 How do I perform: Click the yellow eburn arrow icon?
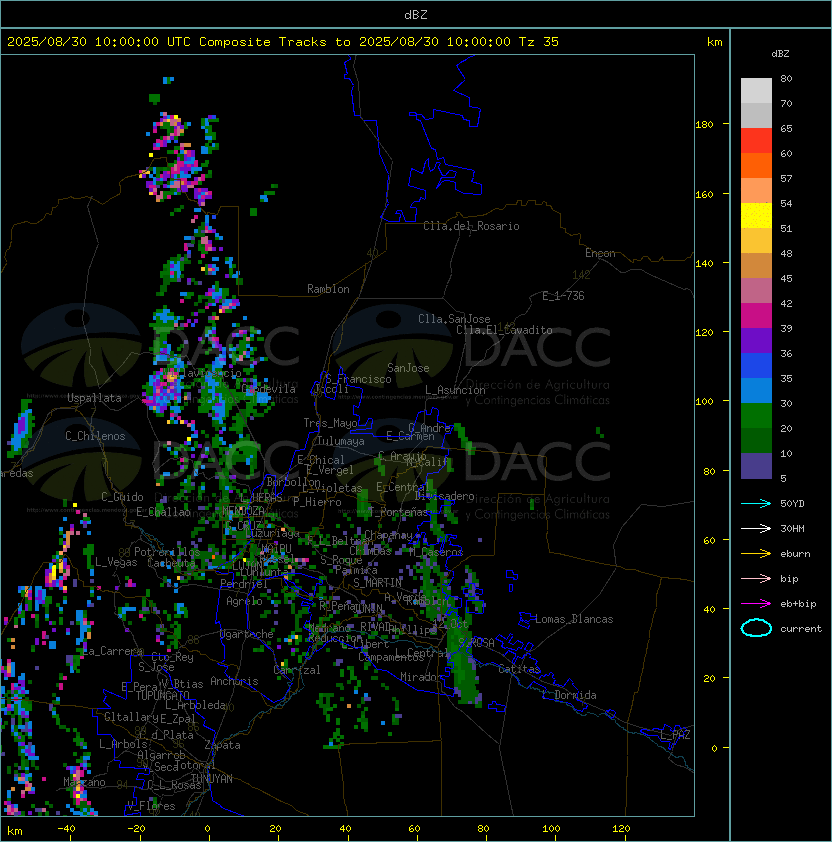756,554
